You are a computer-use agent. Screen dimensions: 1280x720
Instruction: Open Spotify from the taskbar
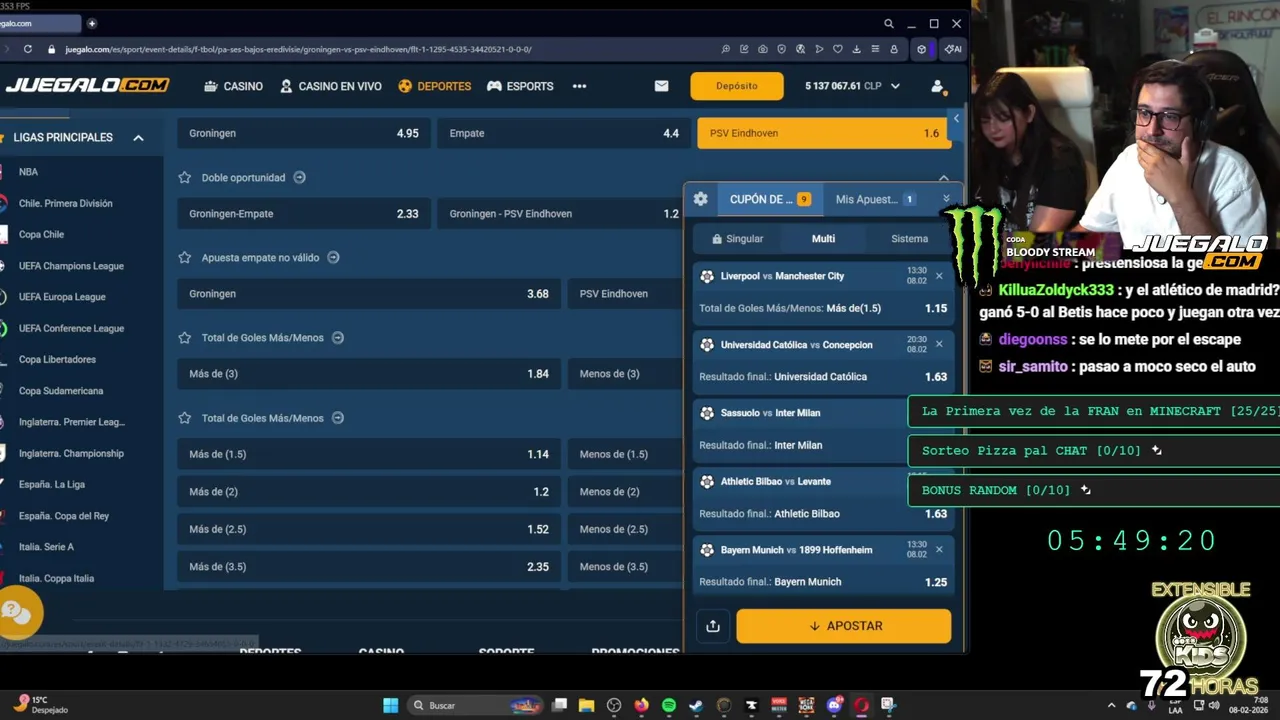pyautogui.click(x=669, y=705)
